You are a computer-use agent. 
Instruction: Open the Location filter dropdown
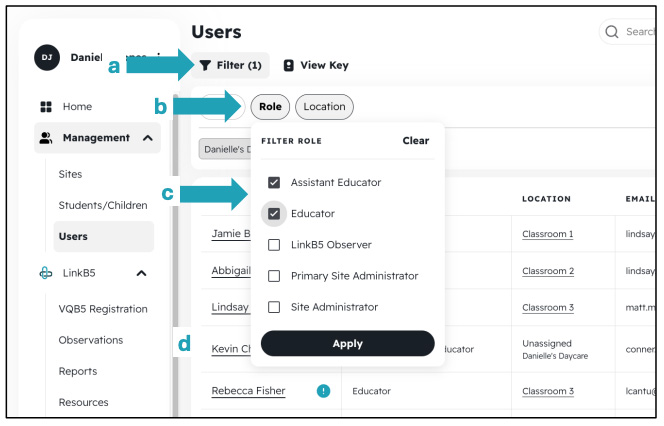[x=324, y=107]
